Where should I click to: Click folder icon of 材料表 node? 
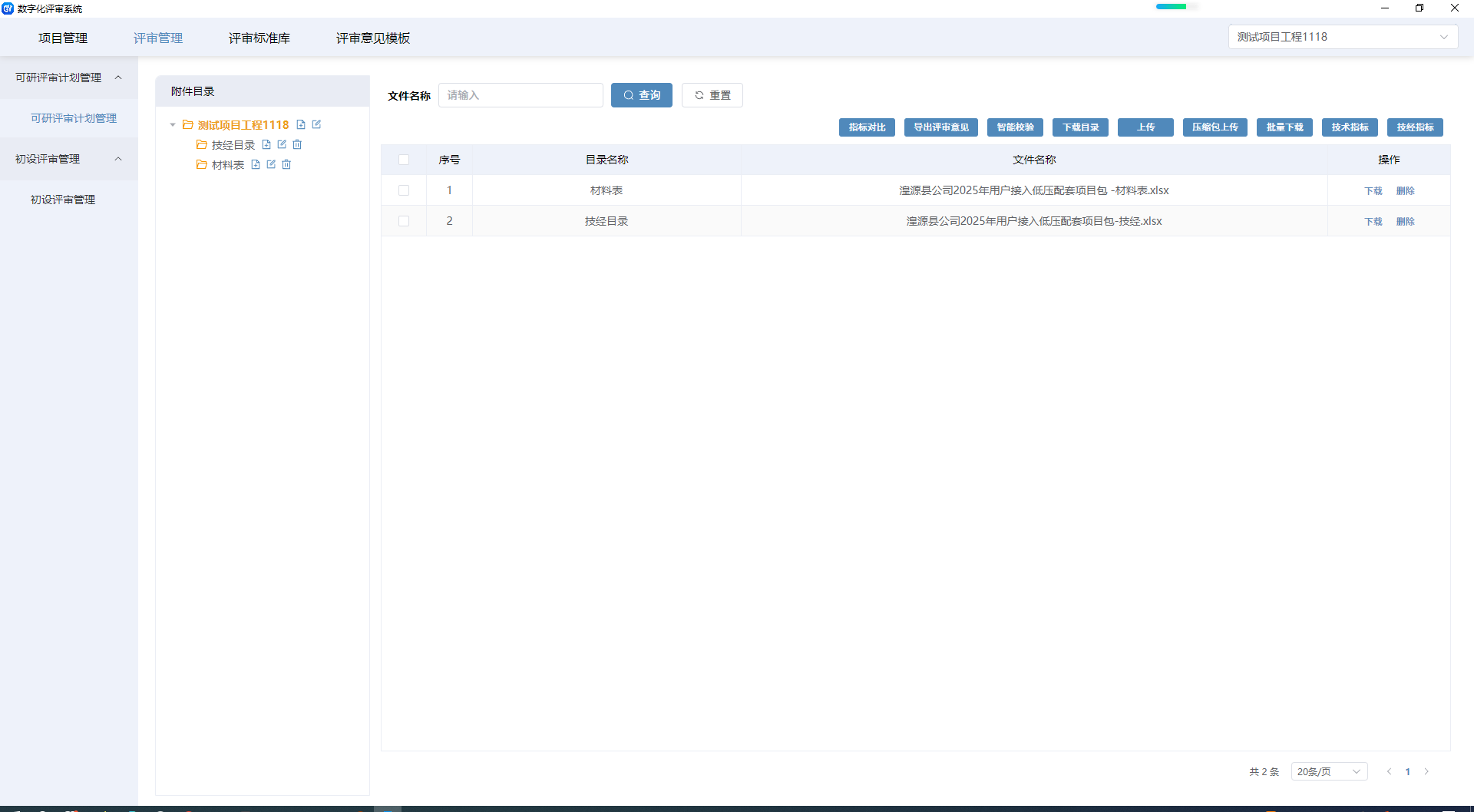pyautogui.click(x=201, y=164)
